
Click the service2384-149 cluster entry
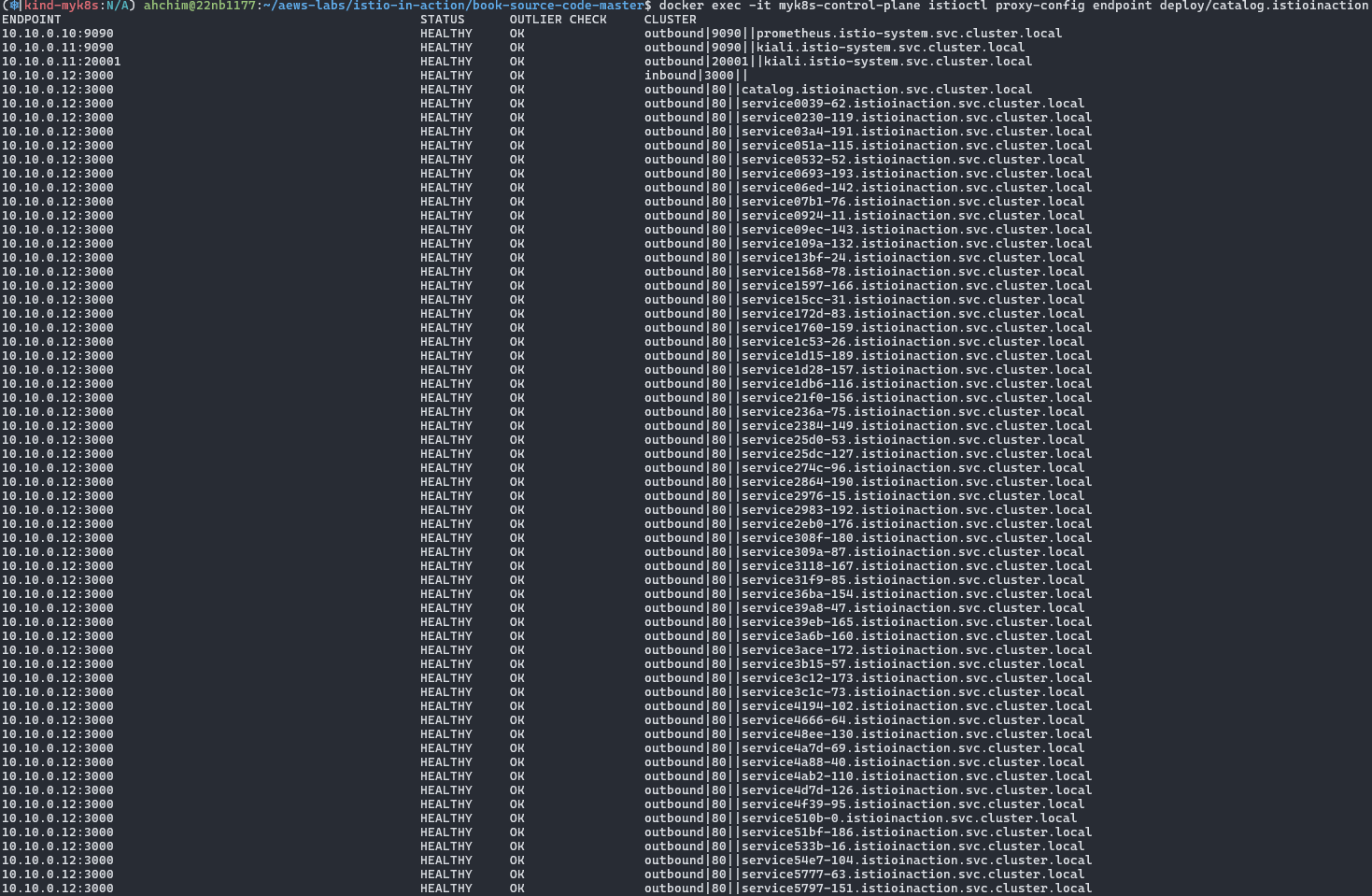(868, 426)
